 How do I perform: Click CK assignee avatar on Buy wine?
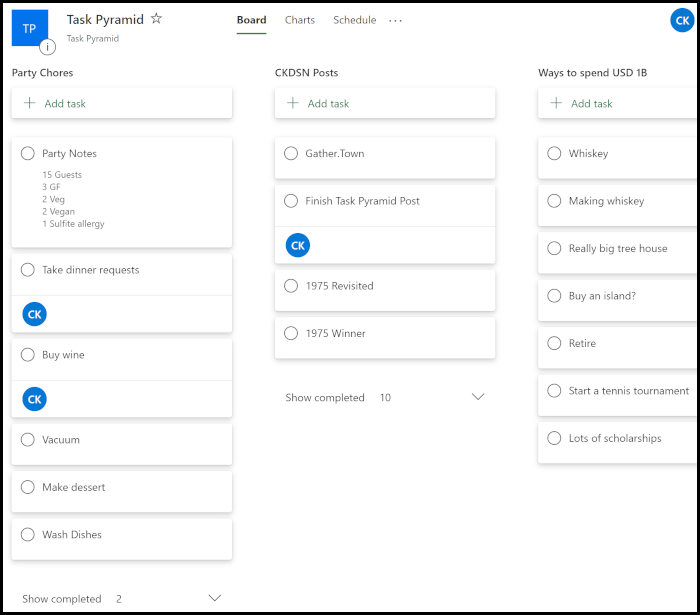click(x=34, y=399)
